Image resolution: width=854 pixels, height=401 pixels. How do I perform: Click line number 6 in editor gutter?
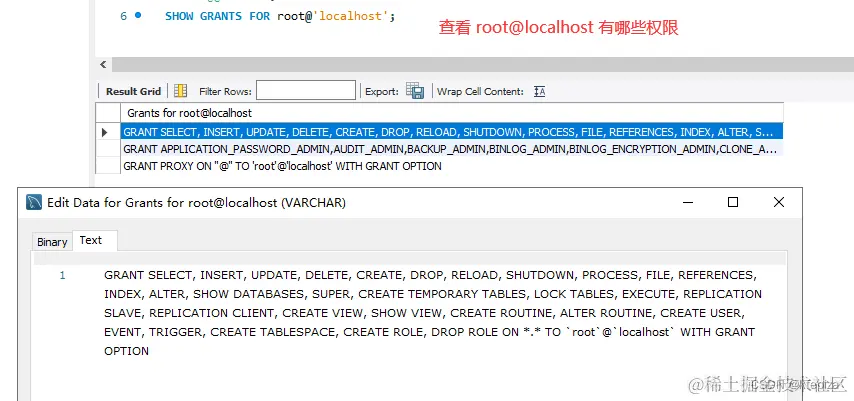(x=124, y=16)
